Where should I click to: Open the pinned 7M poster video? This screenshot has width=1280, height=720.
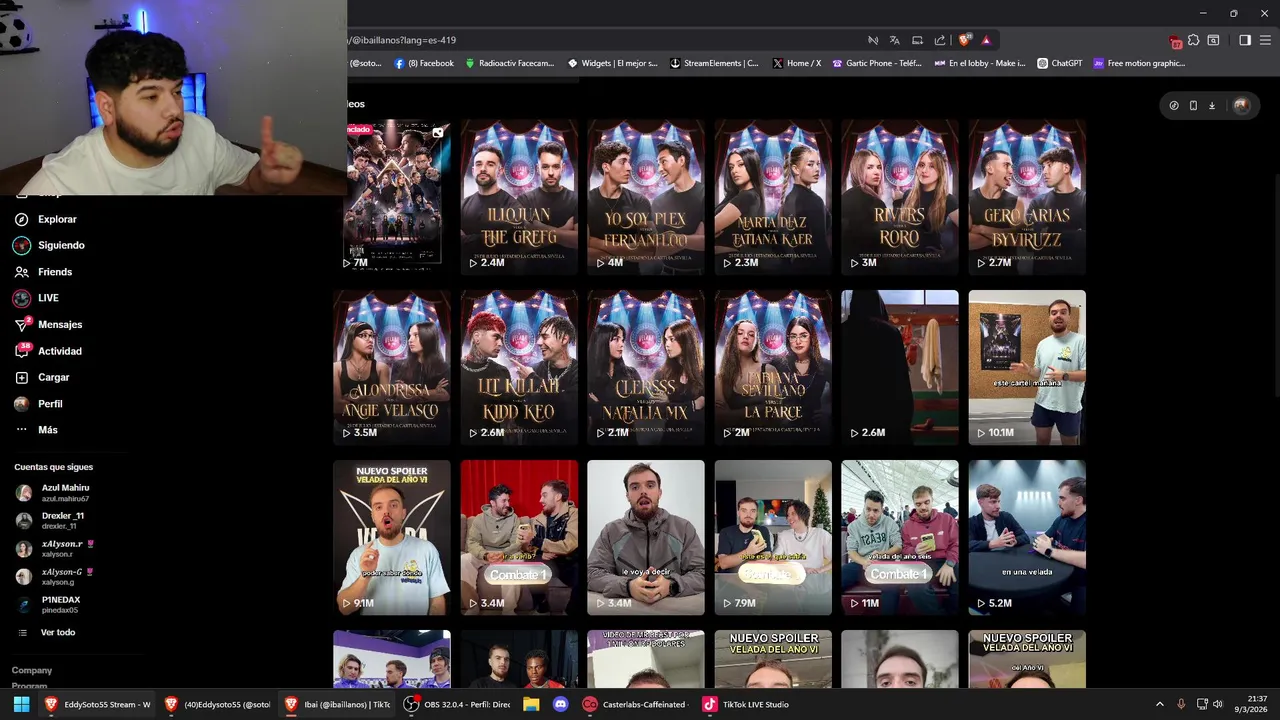(398, 197)
